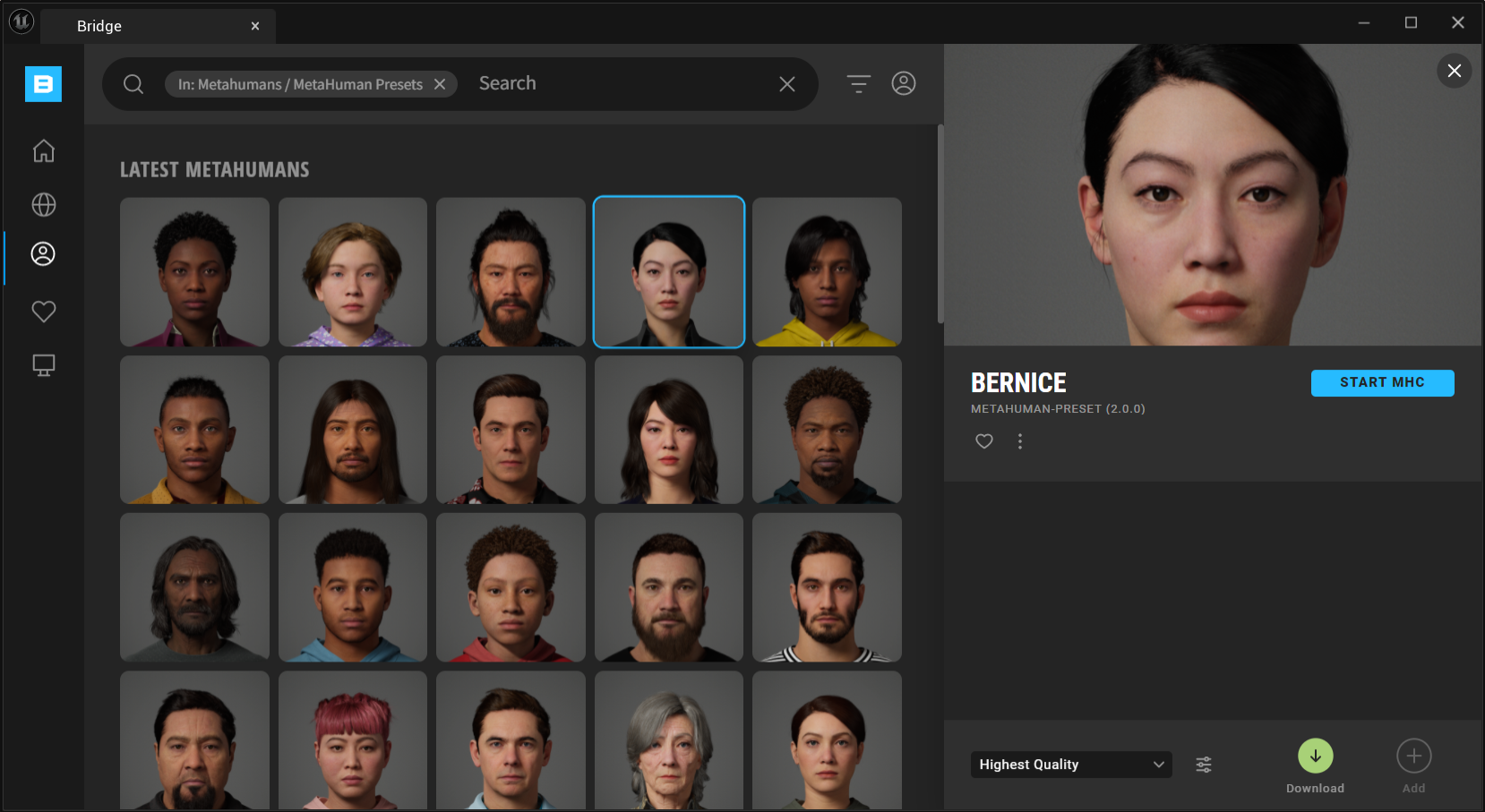Click the blue Bridge logo icon
This screenshot has height=812, width=1485.
coord(43,84)
